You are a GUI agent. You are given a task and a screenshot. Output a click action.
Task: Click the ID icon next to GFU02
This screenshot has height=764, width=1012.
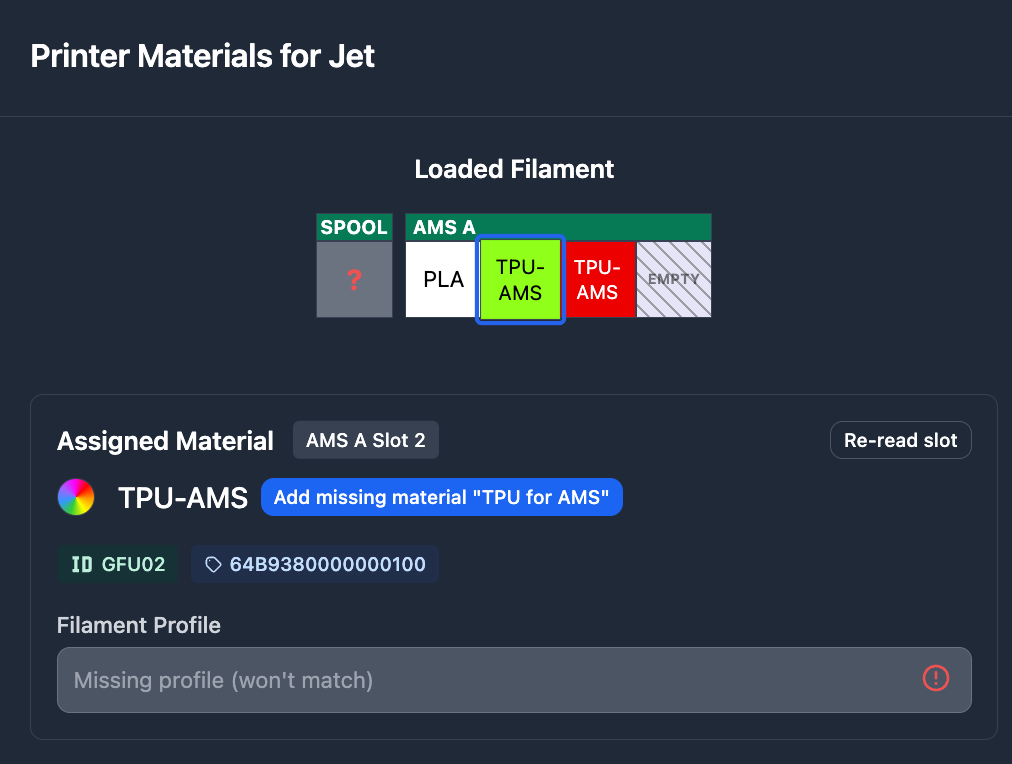(82, 564)
